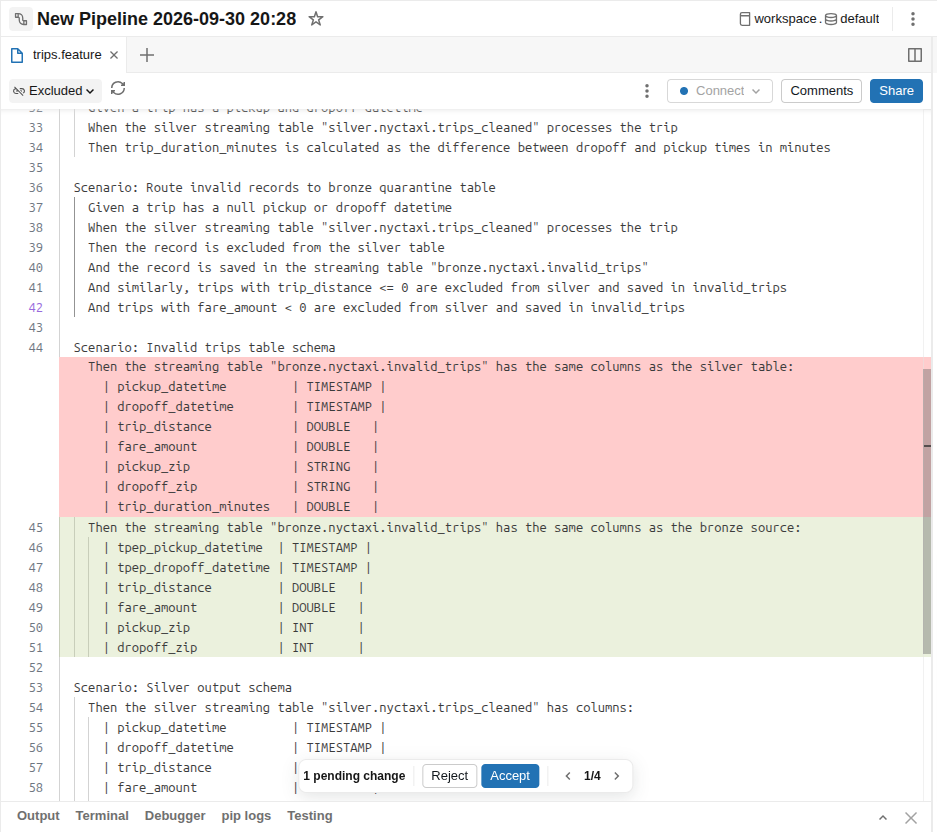
Task: Add a new file tab with plus
Action: click(x=146, y=55)
